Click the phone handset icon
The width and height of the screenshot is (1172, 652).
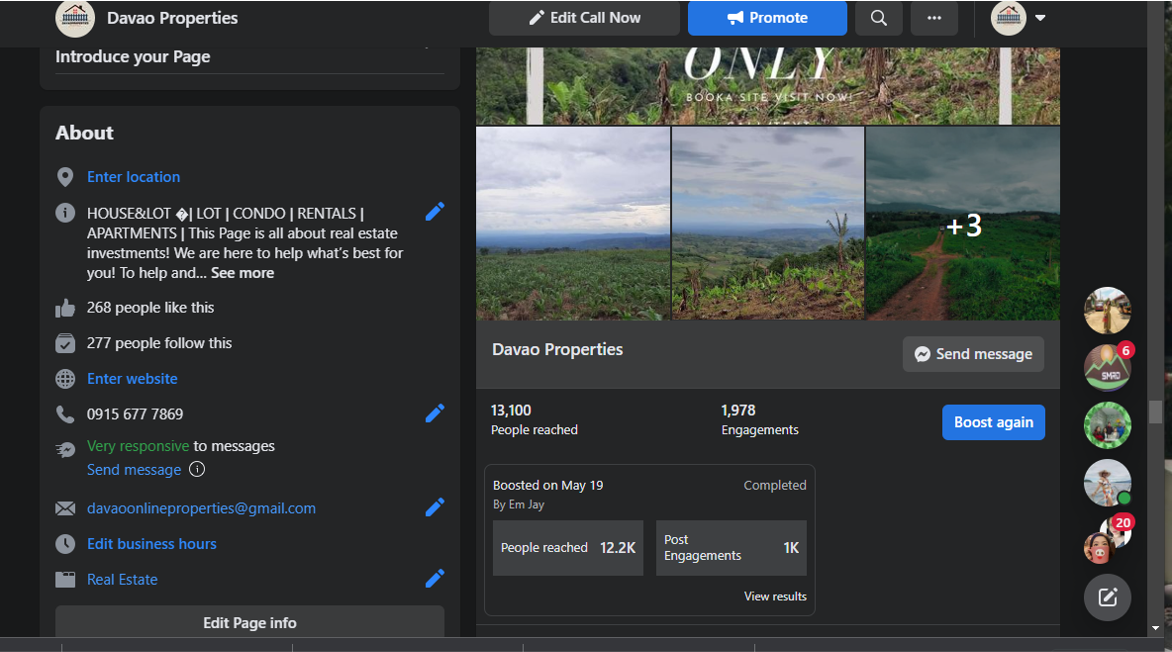point(65,414)
